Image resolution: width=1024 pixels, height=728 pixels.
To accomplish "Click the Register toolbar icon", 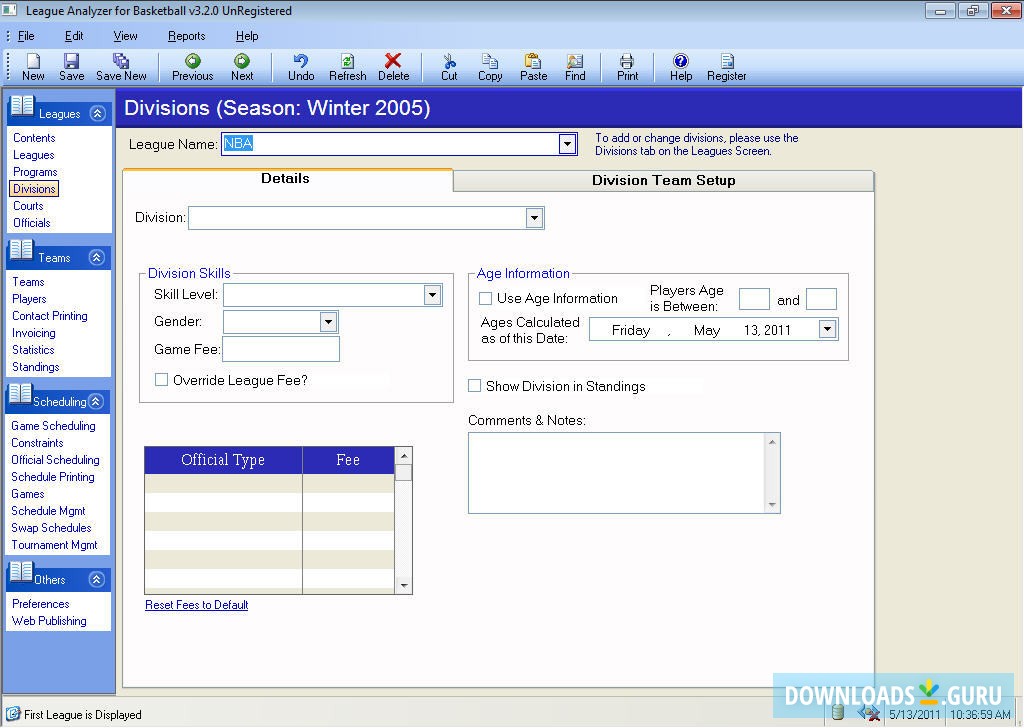I will [727, 61].
